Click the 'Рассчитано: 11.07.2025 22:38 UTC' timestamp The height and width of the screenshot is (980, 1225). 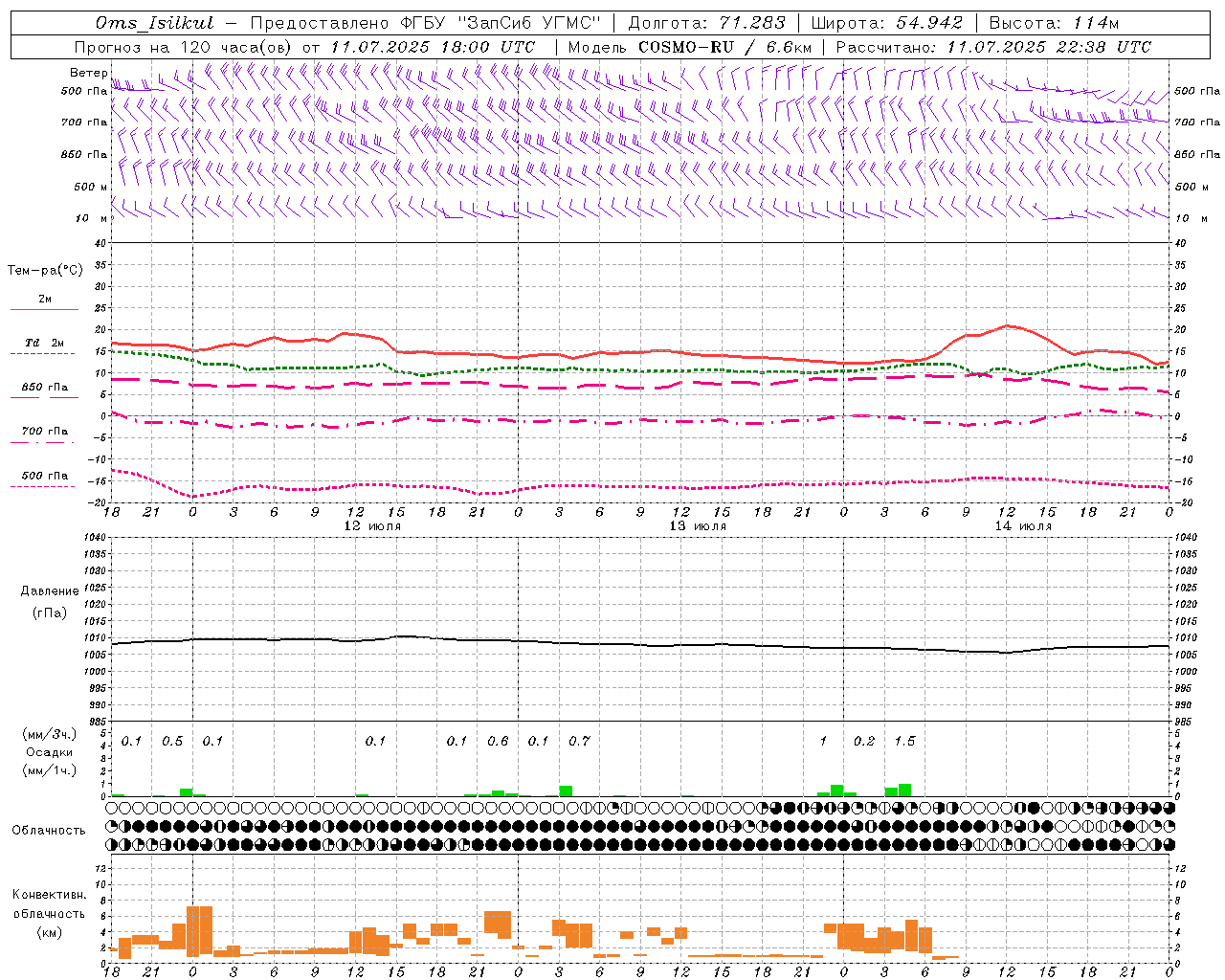[993, 47]
